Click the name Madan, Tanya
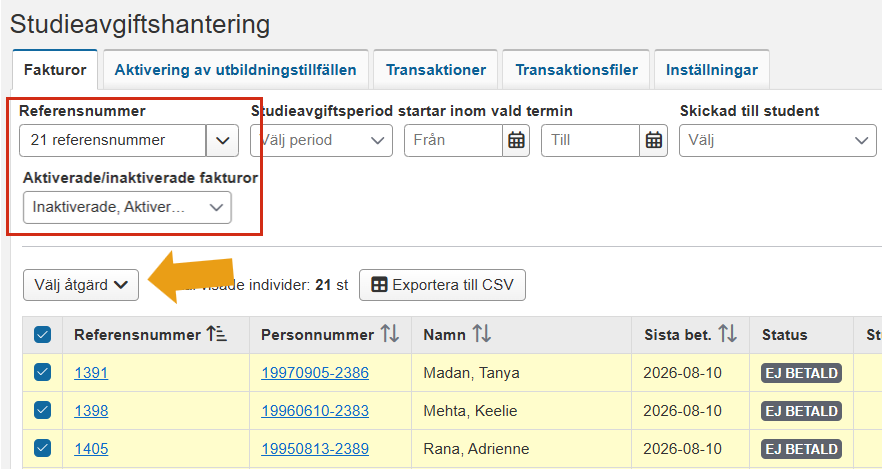 471,373
